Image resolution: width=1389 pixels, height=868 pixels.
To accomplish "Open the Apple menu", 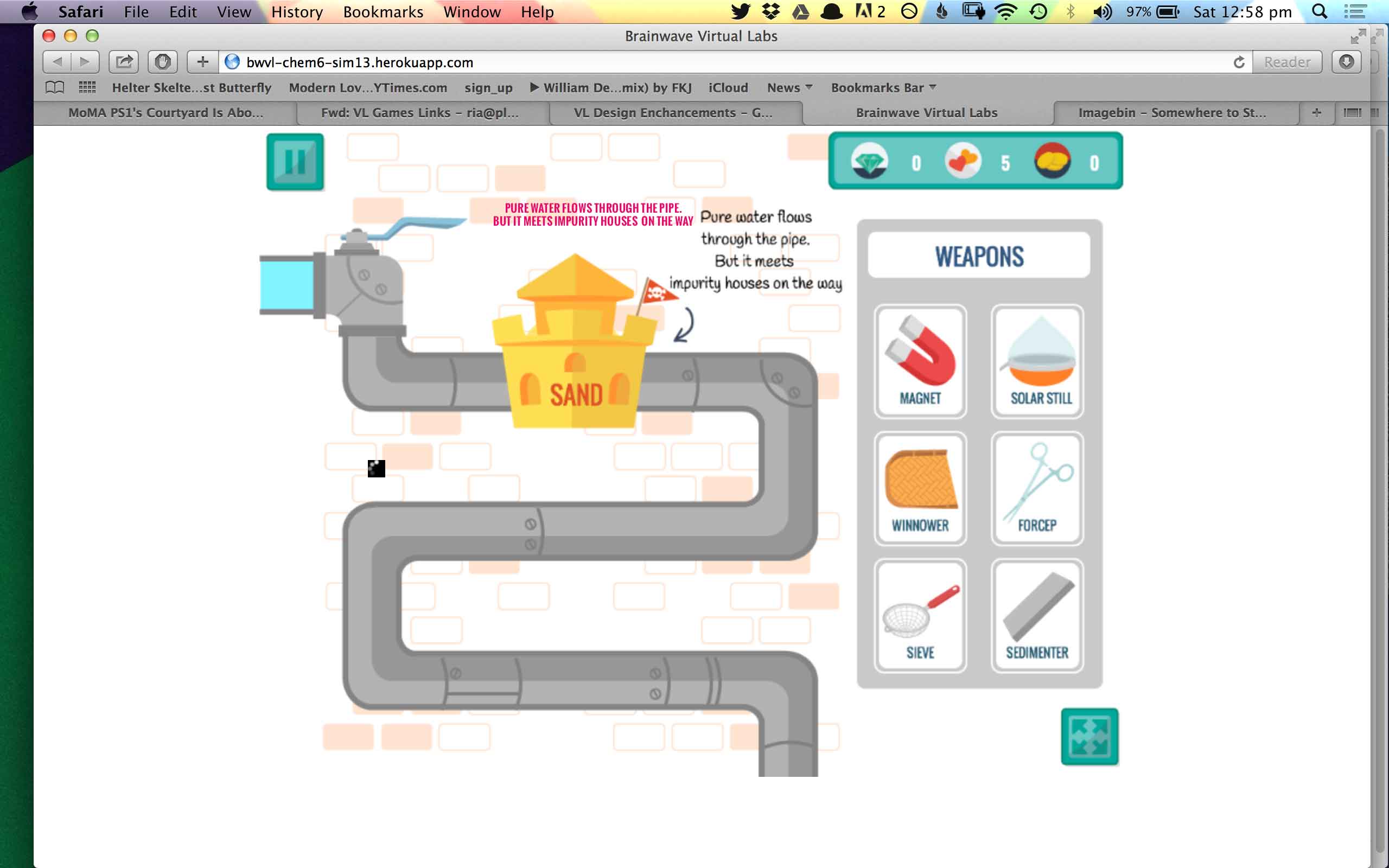I will pyautogui.click(x=29, y=11).
